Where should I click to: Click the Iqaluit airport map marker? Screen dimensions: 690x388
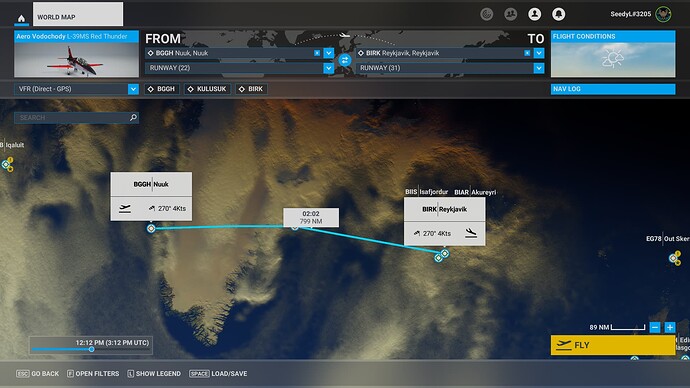tap(7, 165)
